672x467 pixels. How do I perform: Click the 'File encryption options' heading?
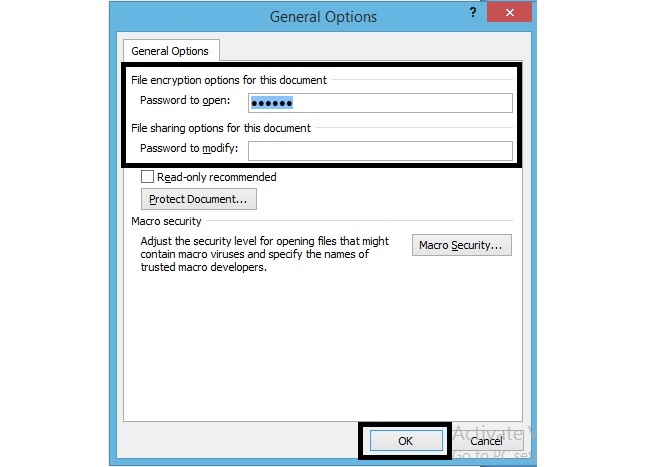click(229, 80)
